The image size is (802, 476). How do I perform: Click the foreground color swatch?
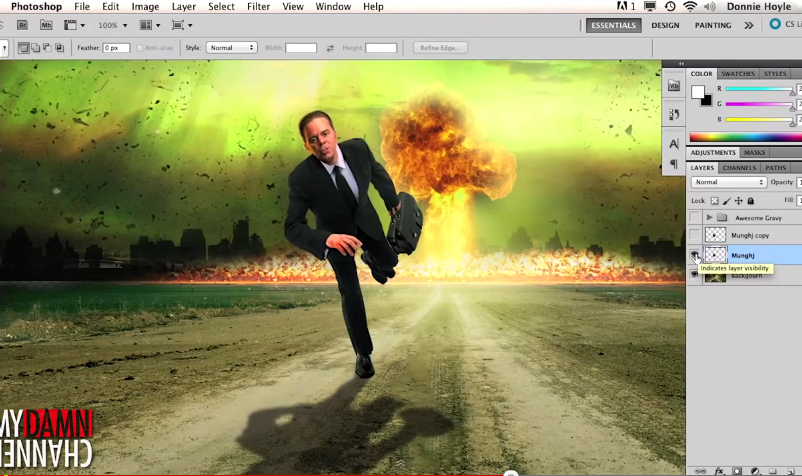pos(698,92)
